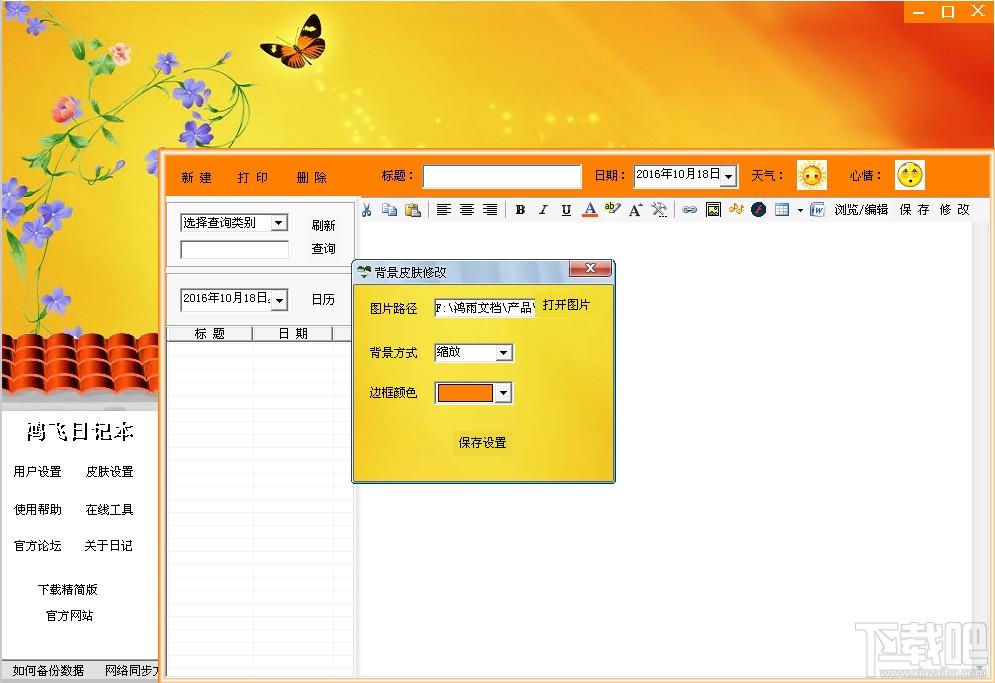Viewport: 995px width, 683px height.
Task: Click the 标题 text input field
Action: pyautogui.click(x=502, y=176)
